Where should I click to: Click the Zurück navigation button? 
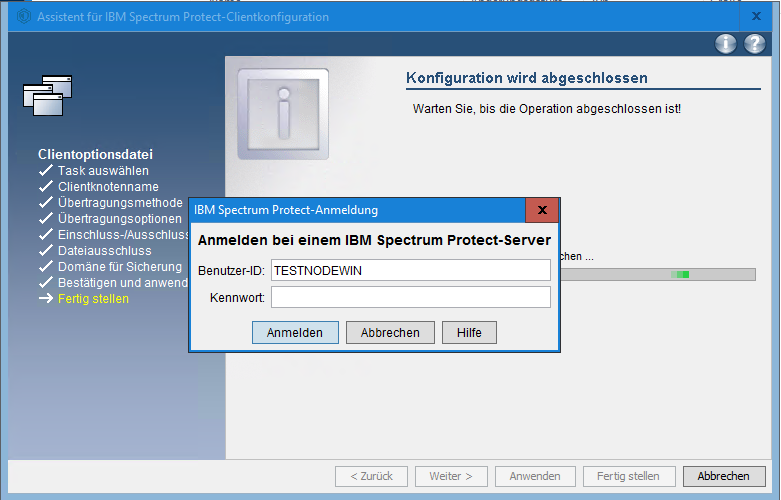point(371,476)
